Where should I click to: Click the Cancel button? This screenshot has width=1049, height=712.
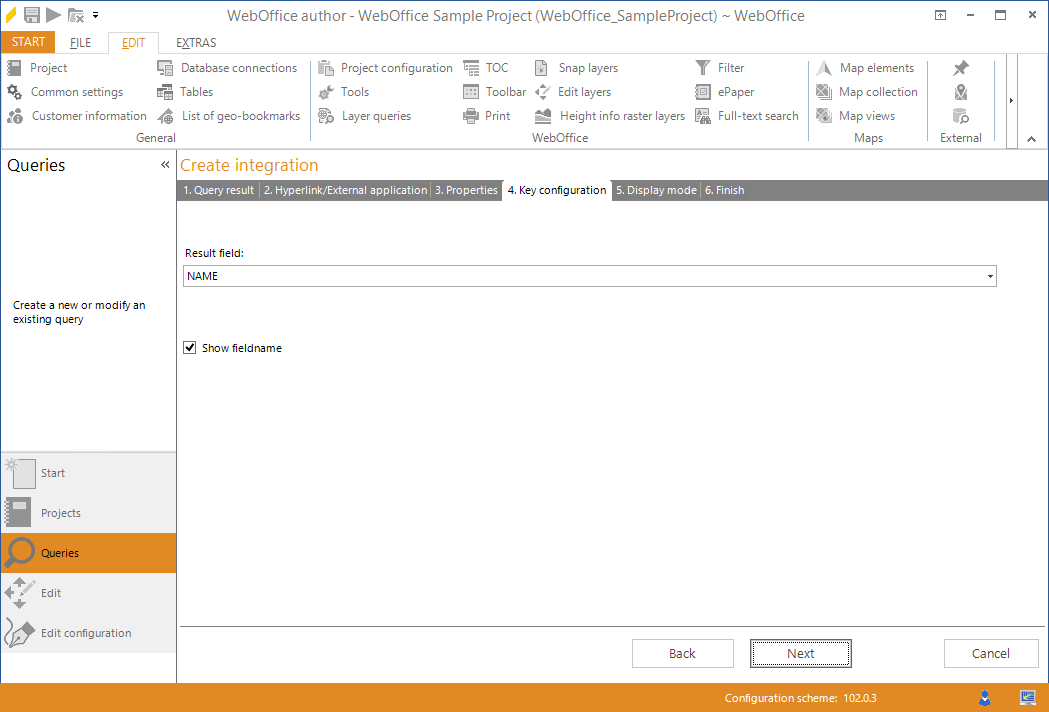[991, 653]
